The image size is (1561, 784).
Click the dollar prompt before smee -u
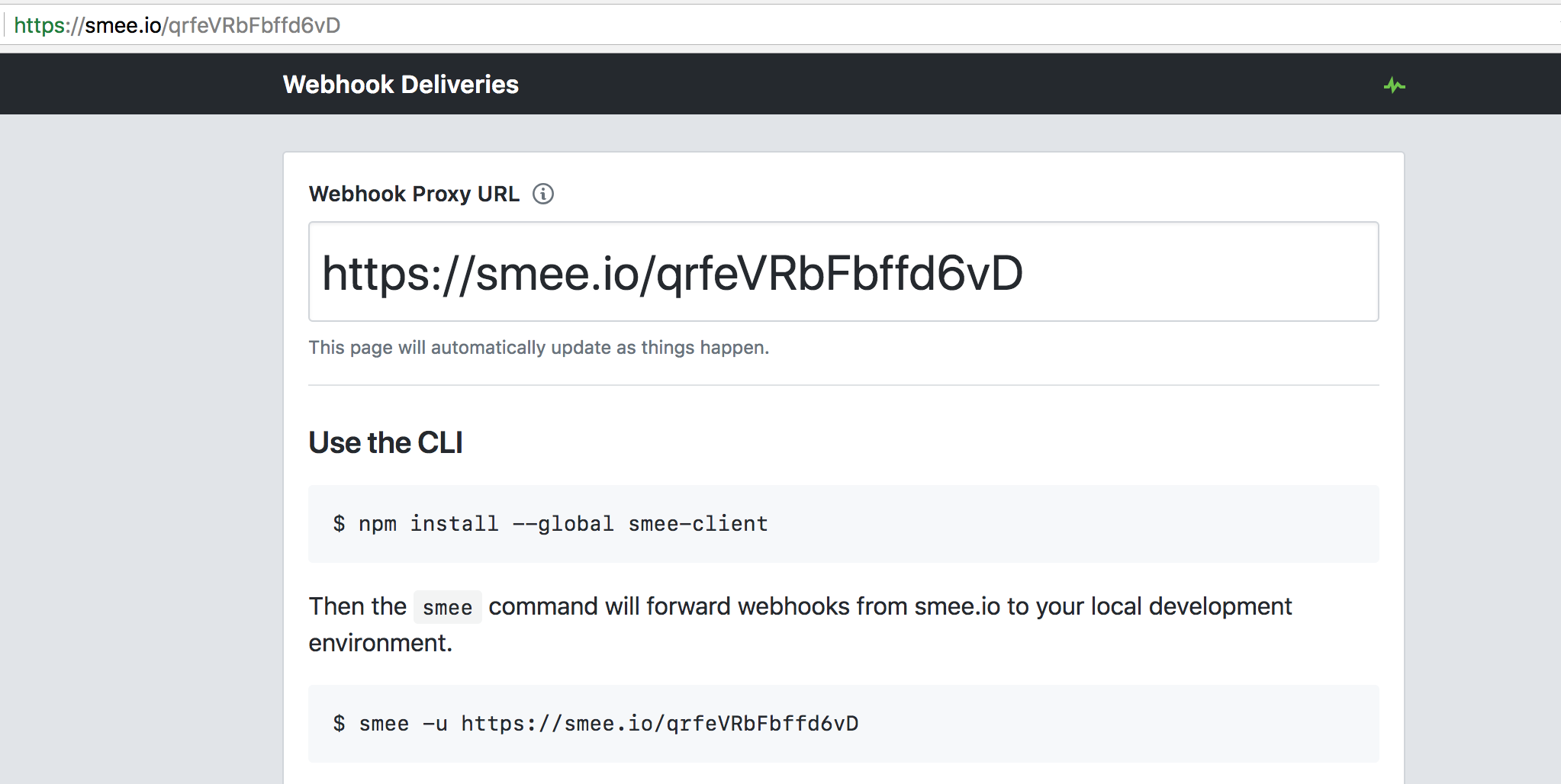(339, 724)
